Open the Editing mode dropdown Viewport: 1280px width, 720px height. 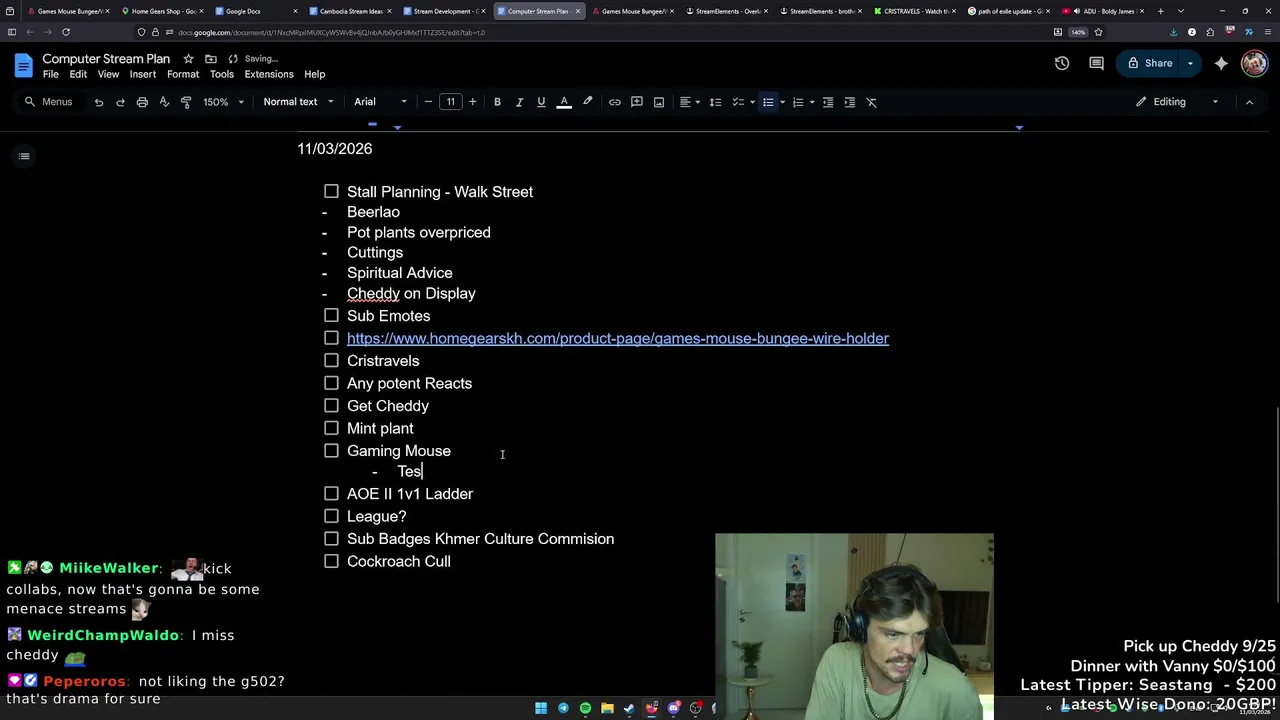(x=1178, y=102)
